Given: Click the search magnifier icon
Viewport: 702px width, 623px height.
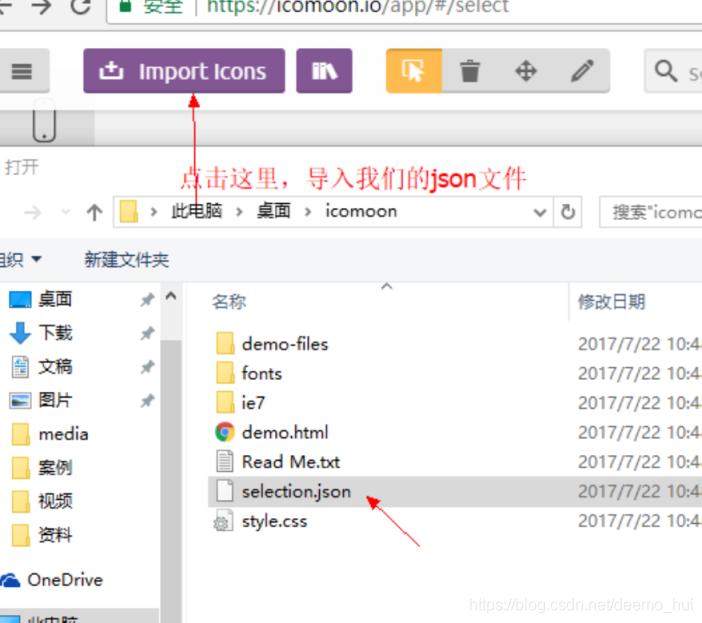Looking at the screenshot, I should coord(666,71).
